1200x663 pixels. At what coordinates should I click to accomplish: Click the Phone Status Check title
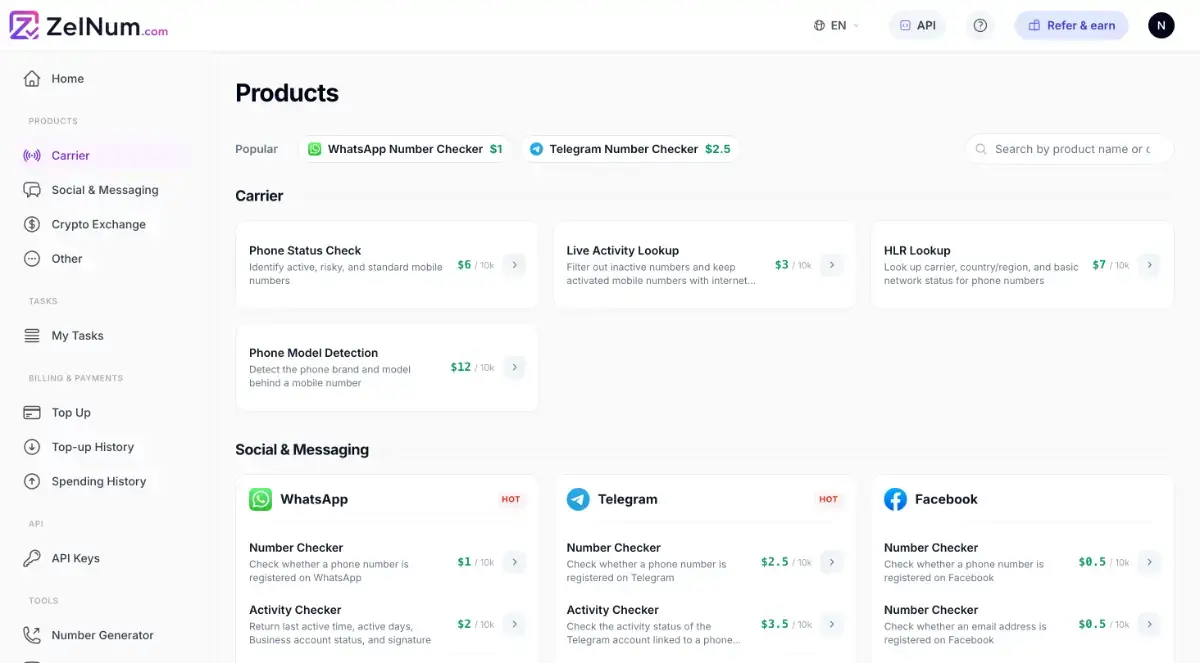coord(305,251)
